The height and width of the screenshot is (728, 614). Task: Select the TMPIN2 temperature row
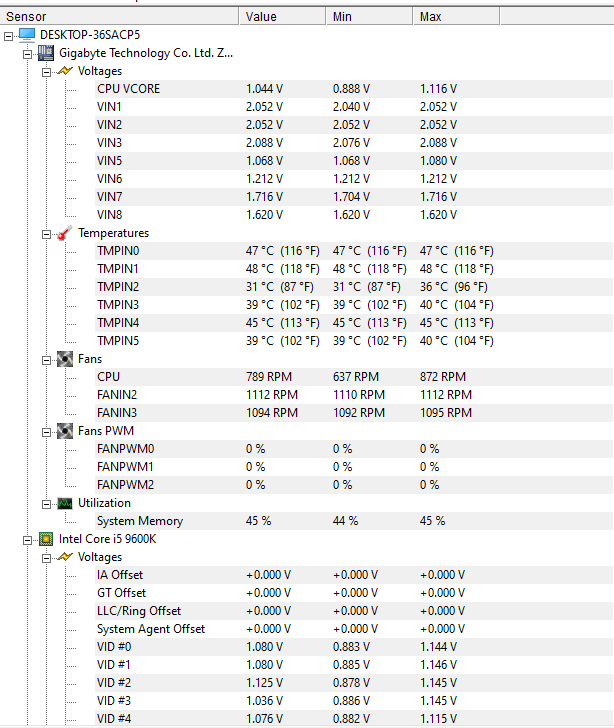[354, 287]
